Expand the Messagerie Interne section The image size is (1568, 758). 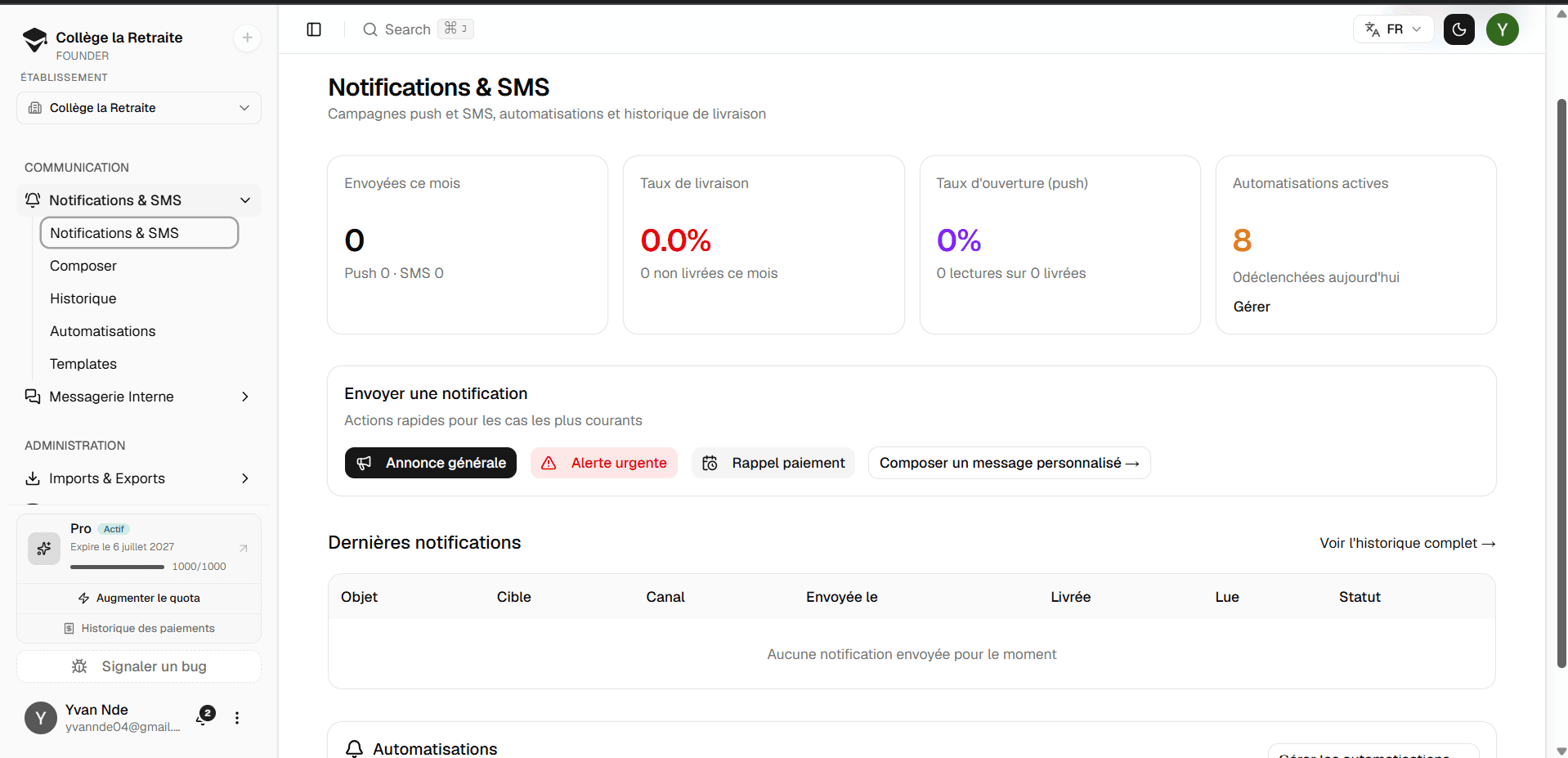pyautogui.click(x=139, y=397)
